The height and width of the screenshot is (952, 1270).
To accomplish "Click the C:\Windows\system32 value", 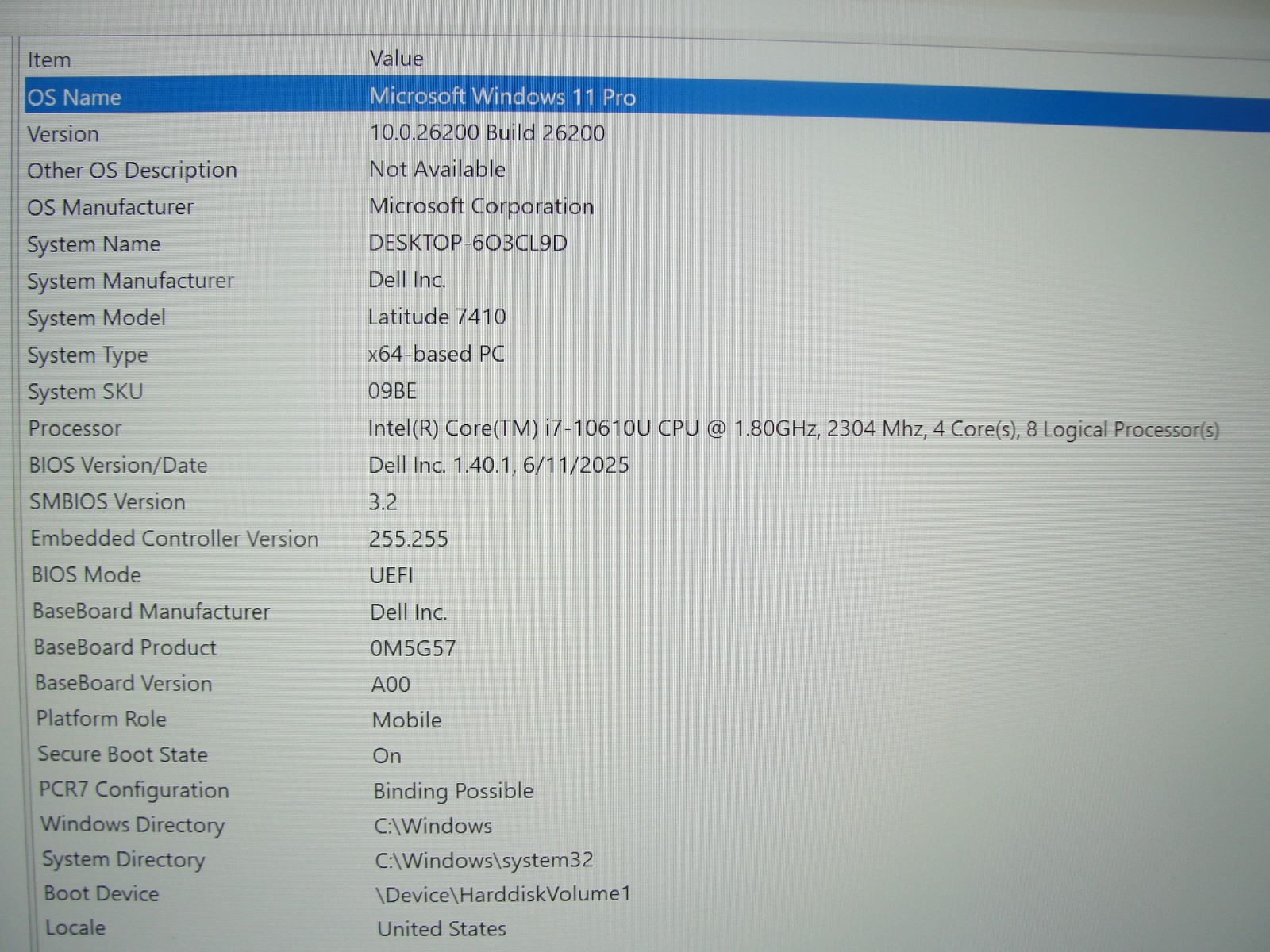I will point(483,861).
